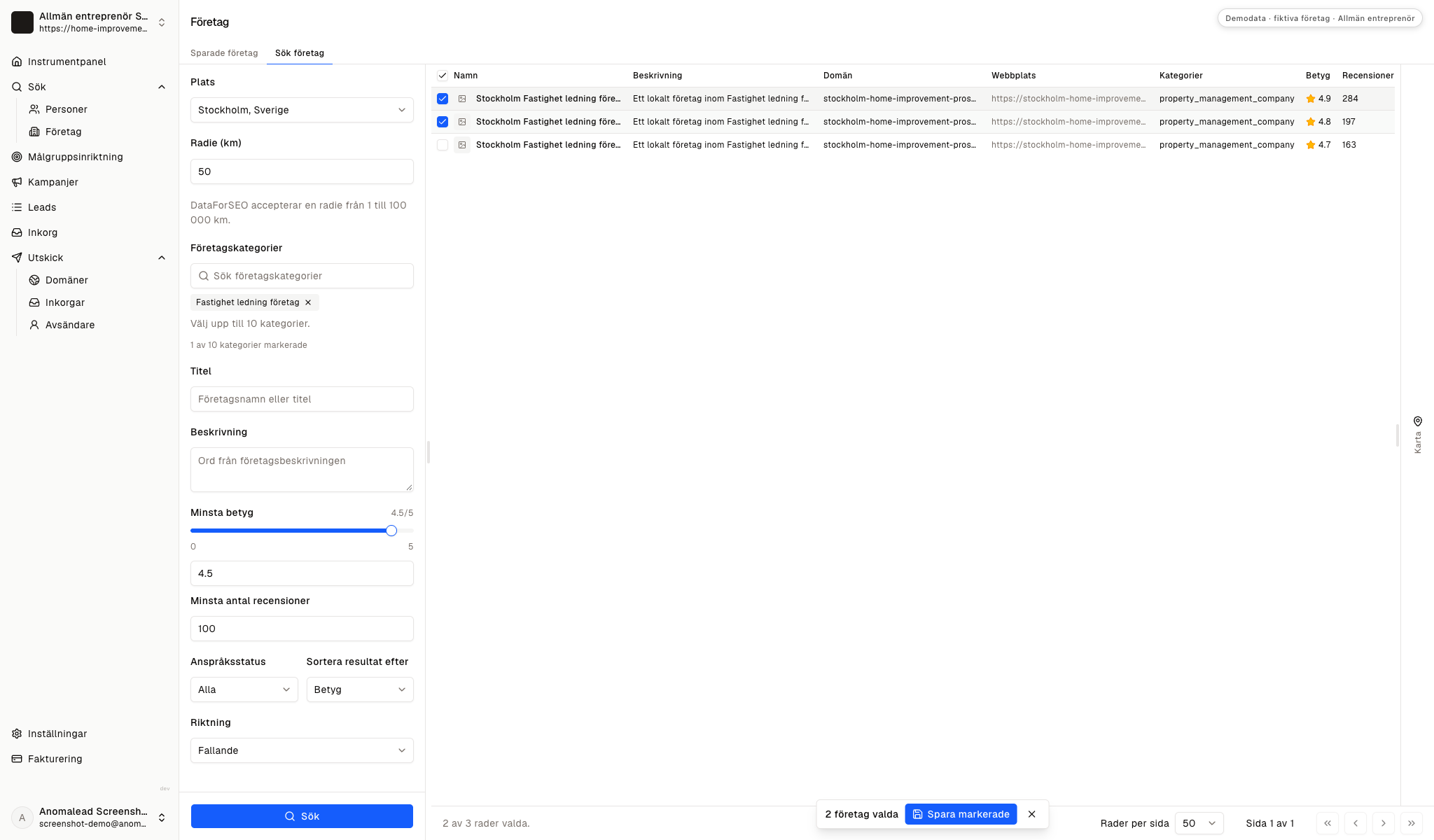Remove the Fastighet ledning företag category tag
Image resolution: width=1434 pixels, height=840 pixels.
tap(308, 302)
